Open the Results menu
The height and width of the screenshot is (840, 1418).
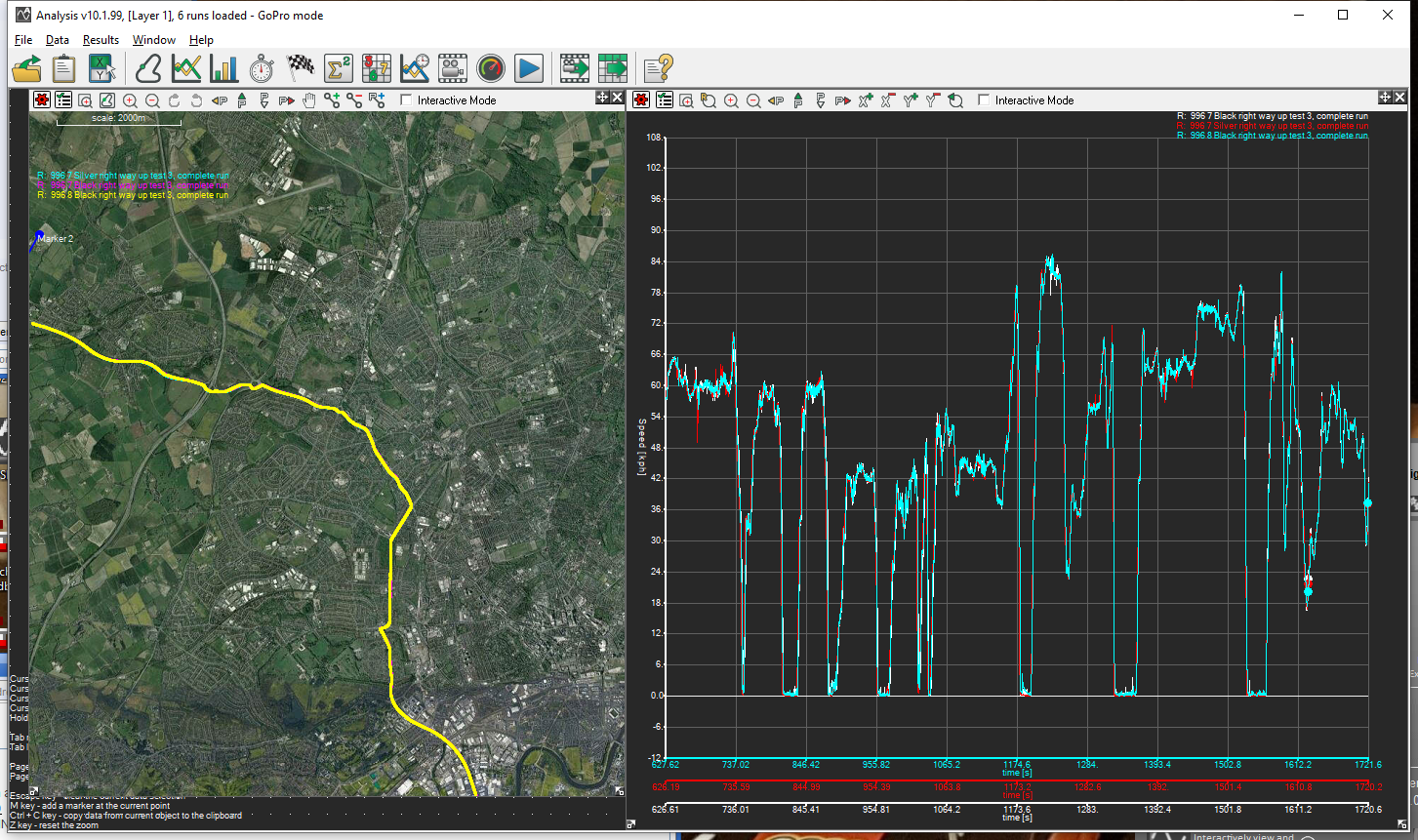click(101, 40)
